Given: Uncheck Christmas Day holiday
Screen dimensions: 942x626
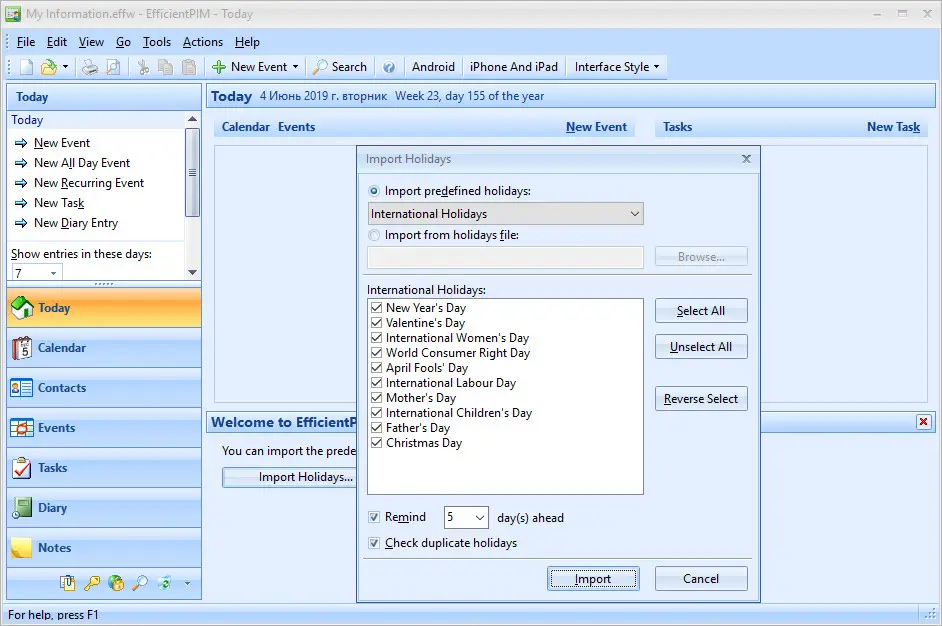Looking at the screenshot, I should (x=377, y=443).
